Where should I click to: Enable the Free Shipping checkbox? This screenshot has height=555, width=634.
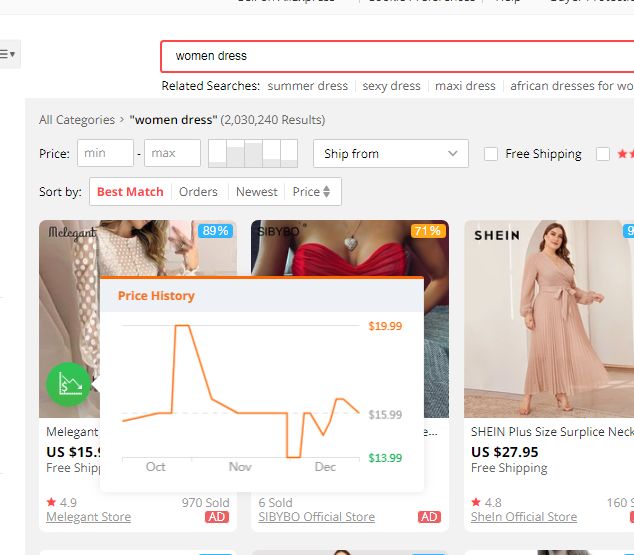[x=491, y=154]
